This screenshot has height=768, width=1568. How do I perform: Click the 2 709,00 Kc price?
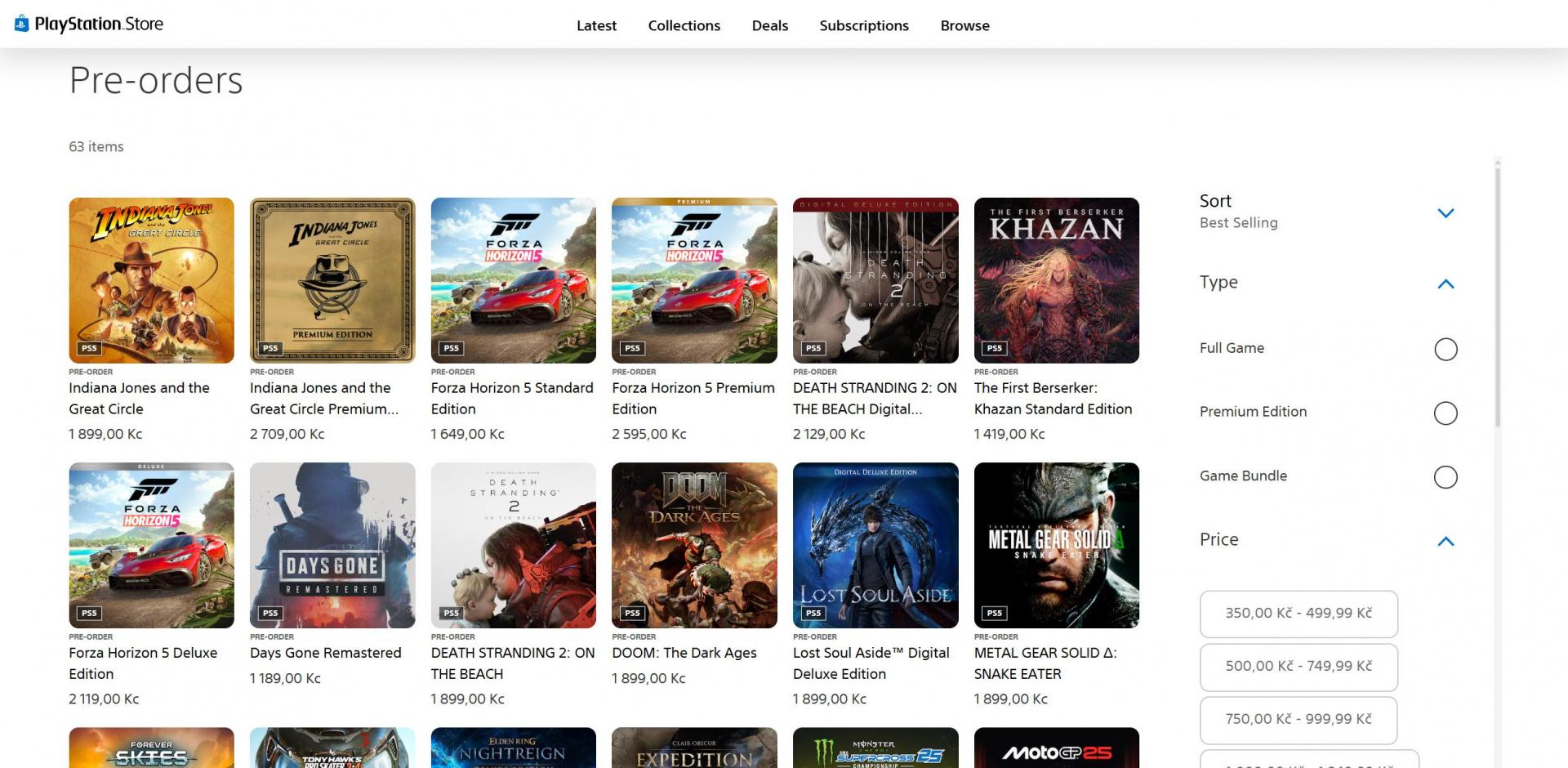pyautogui.click(x=287, y=434)
